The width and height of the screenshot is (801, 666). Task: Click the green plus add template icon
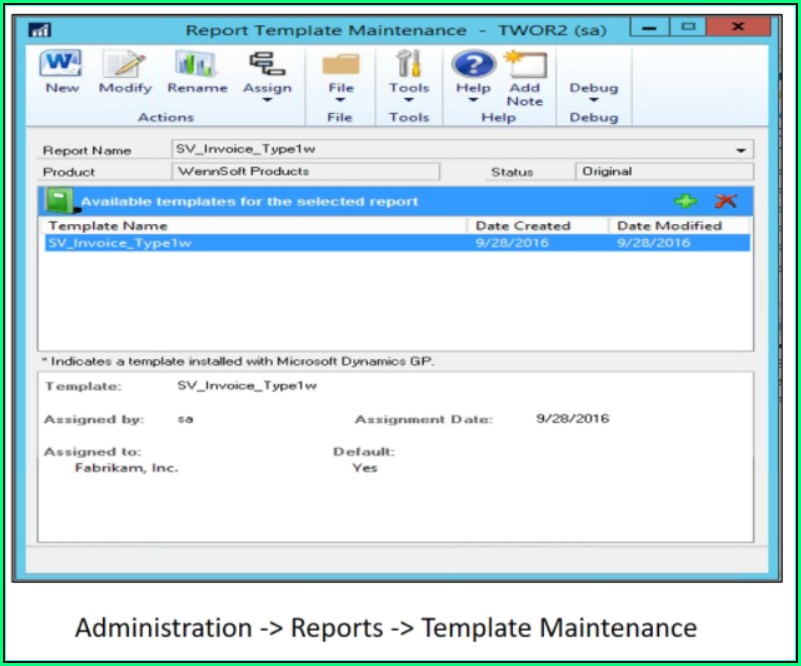pos(686,201)
